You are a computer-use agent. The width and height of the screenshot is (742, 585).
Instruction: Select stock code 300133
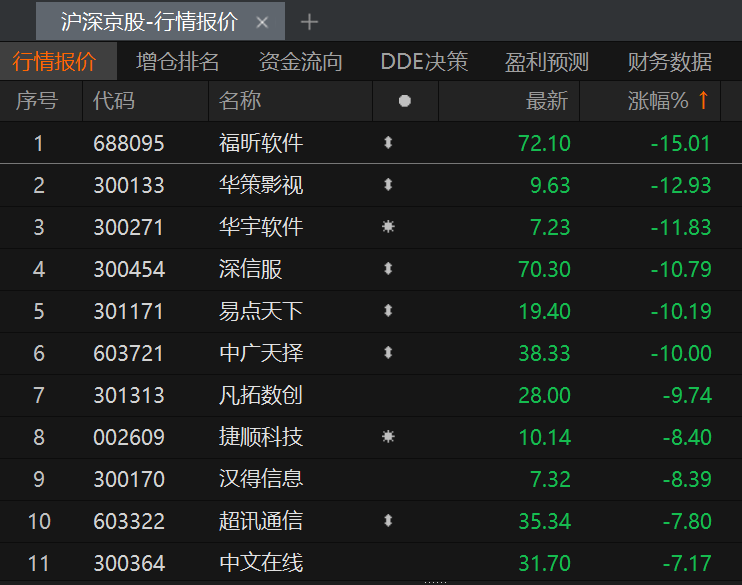(129, 186)
